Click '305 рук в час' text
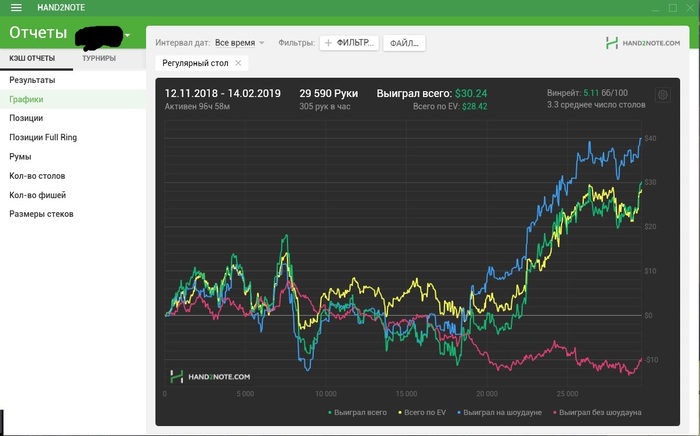Viewport: 700px width, 436px height. 325,107
